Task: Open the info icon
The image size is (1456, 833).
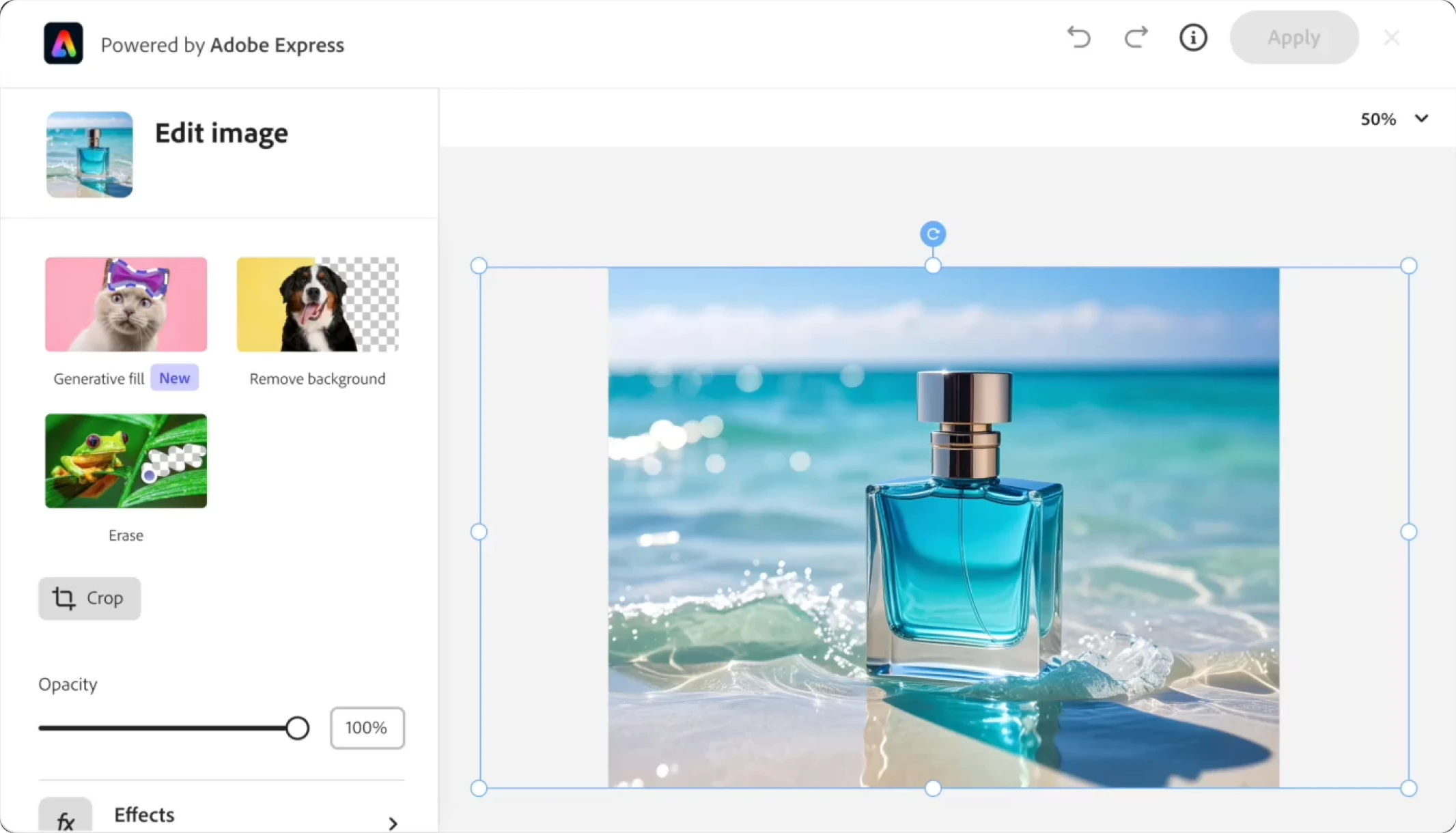Action: tap(1193, 37)
